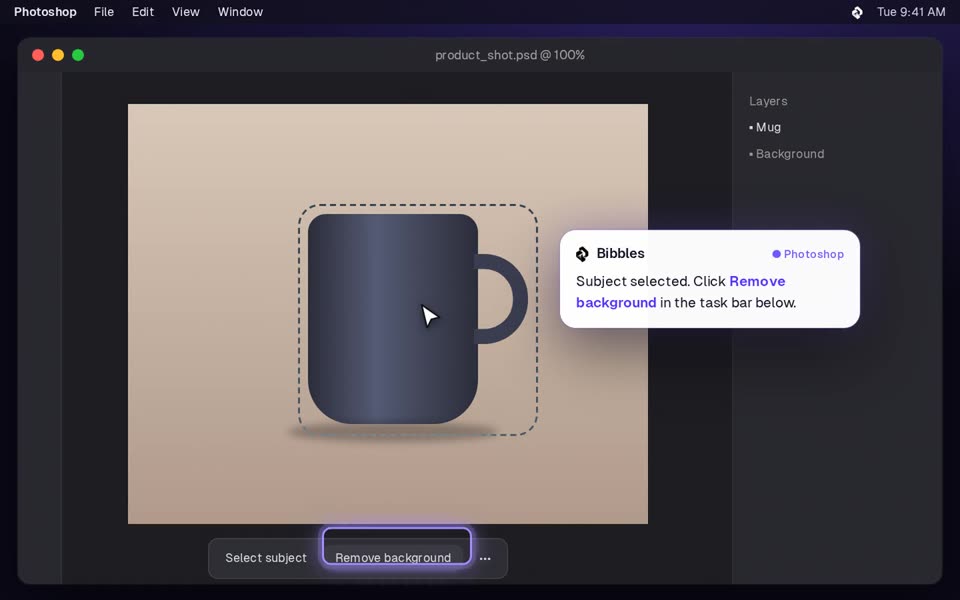Click the Remove background button
Viewport: 960px width, 600px height.
(393, 557)
